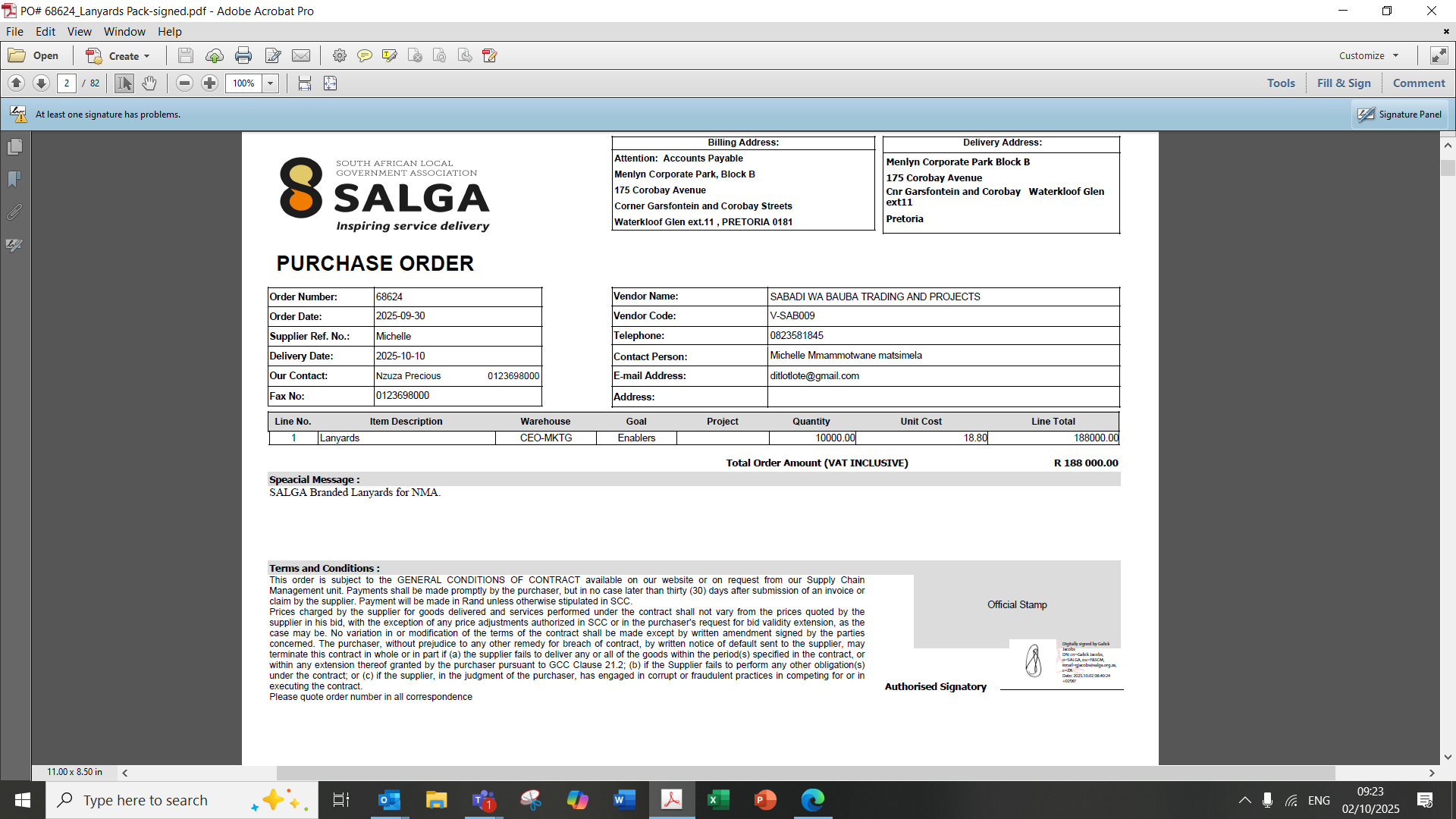The image size is (1456, 819).
Task: Click the Fit Width scrolling icon
Action: click(x=305, y=83)
